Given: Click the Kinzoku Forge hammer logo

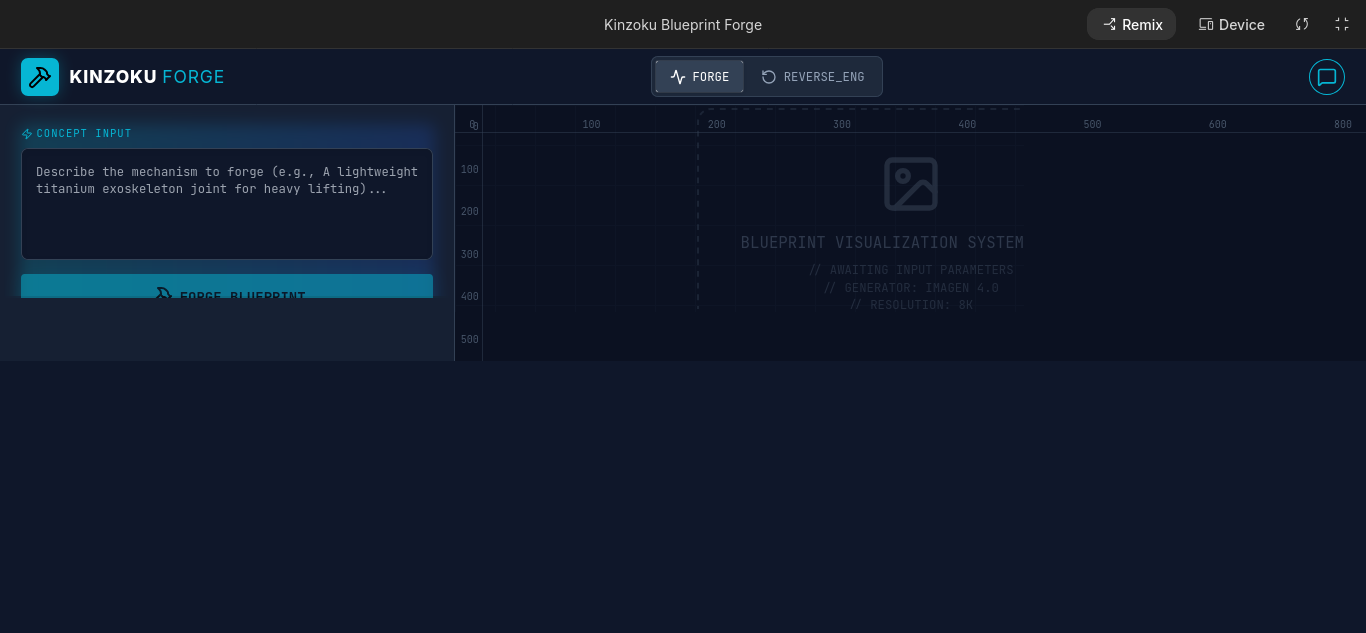Looking at the screenshot, I should coord(40,77).
